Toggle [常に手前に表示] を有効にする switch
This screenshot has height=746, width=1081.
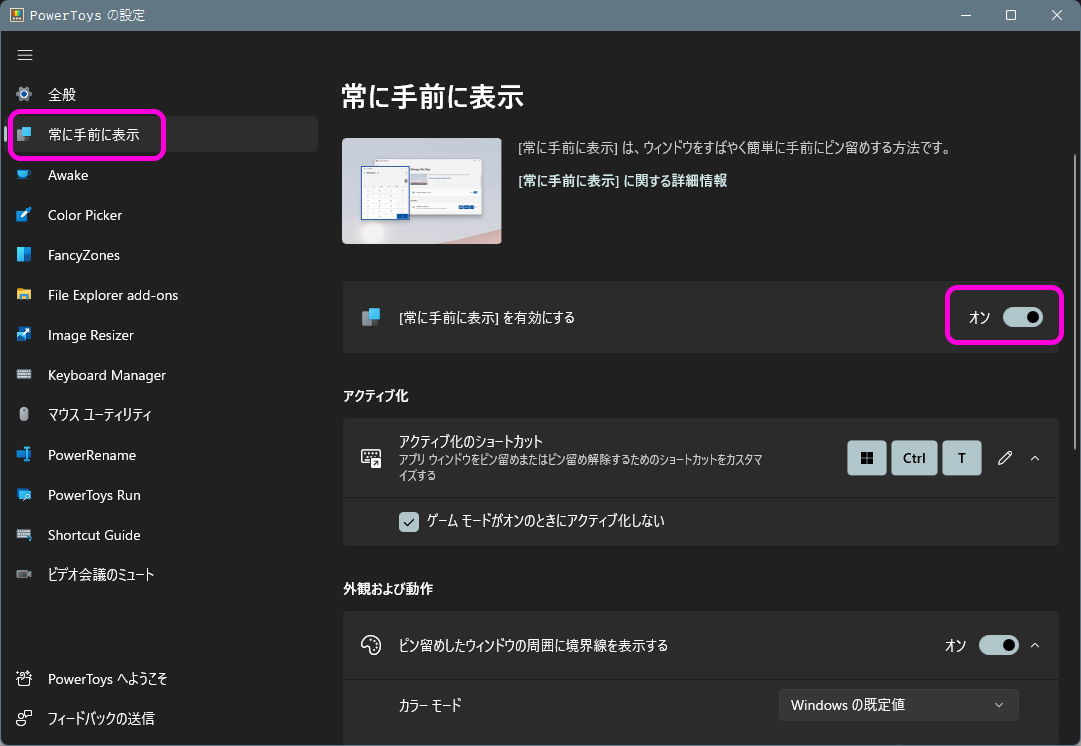tap(1022, 317)
